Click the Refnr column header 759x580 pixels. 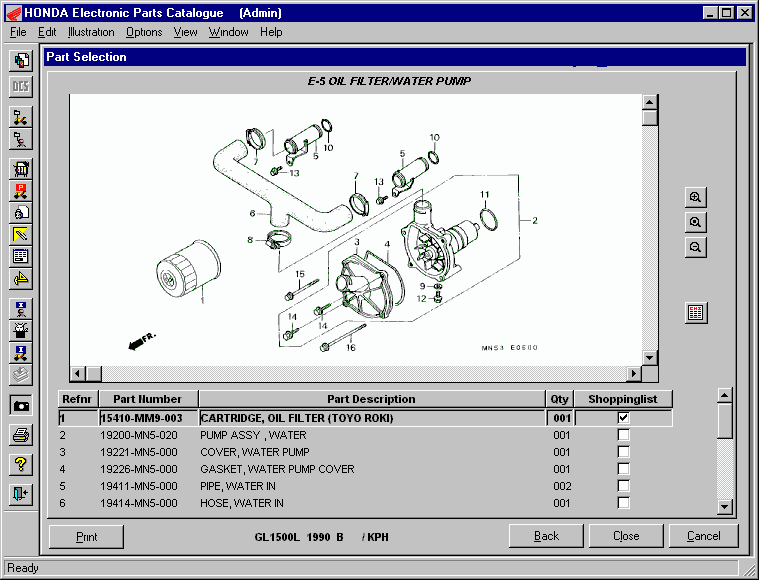(x=77, y=399)
